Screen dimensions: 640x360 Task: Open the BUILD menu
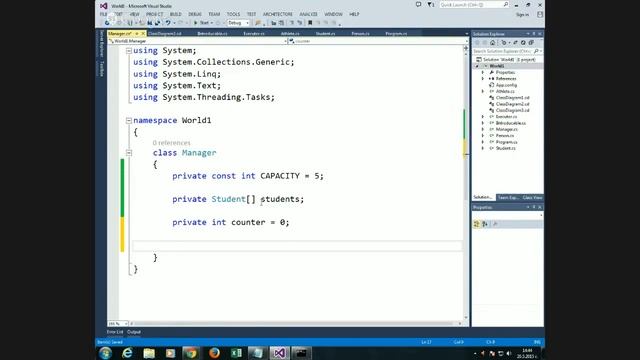click(176, 14)
